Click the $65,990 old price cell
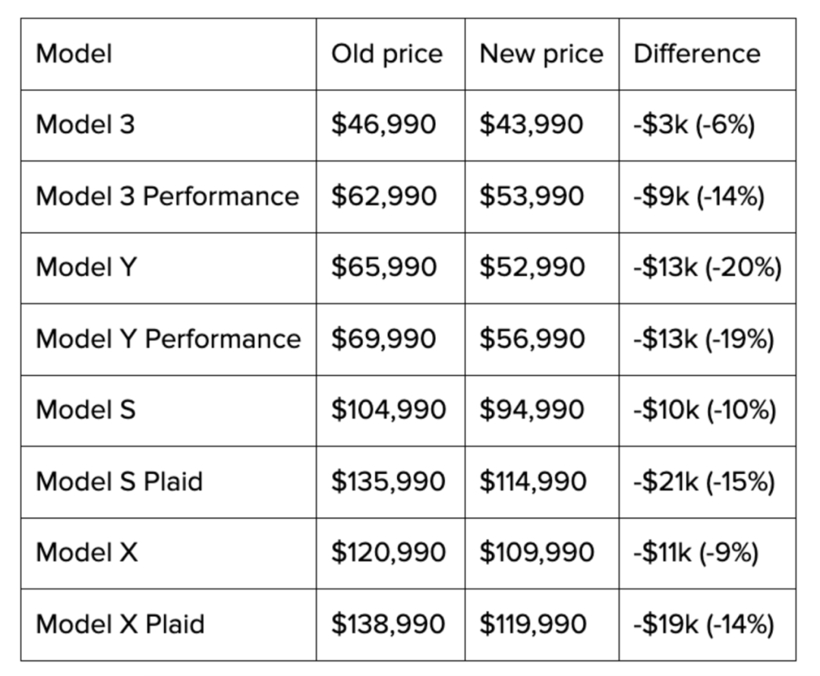Viewport: 820px width, 676px height. (384, 267)
